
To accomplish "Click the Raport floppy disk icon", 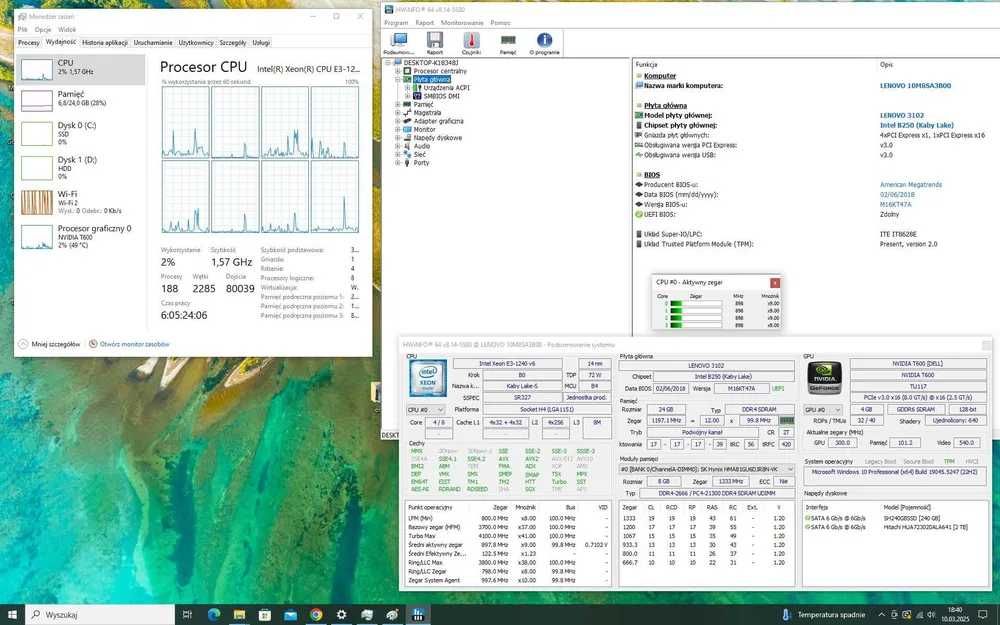I will pyautogui.click(x=435, y=40).
